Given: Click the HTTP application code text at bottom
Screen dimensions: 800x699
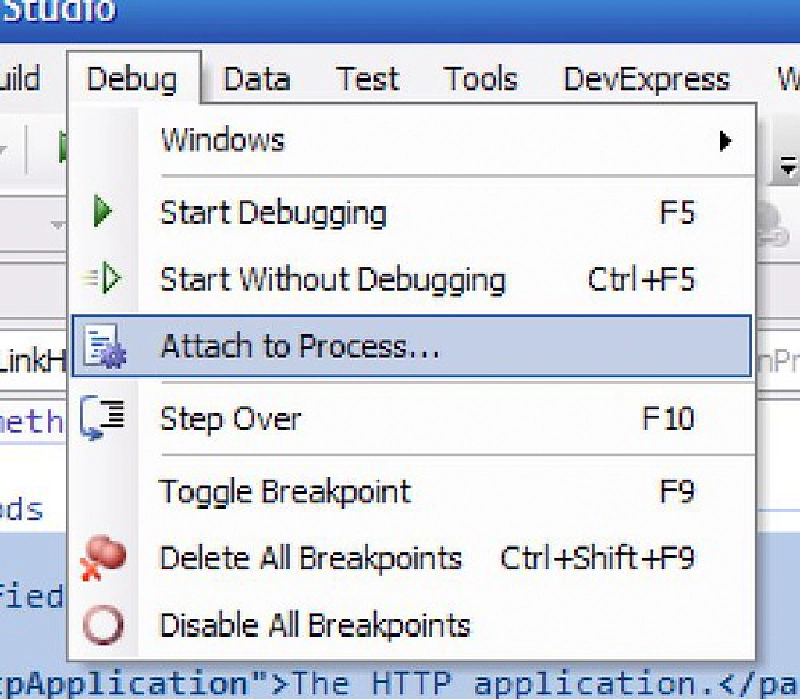Looking at the screenshot, I should [400, 682].
